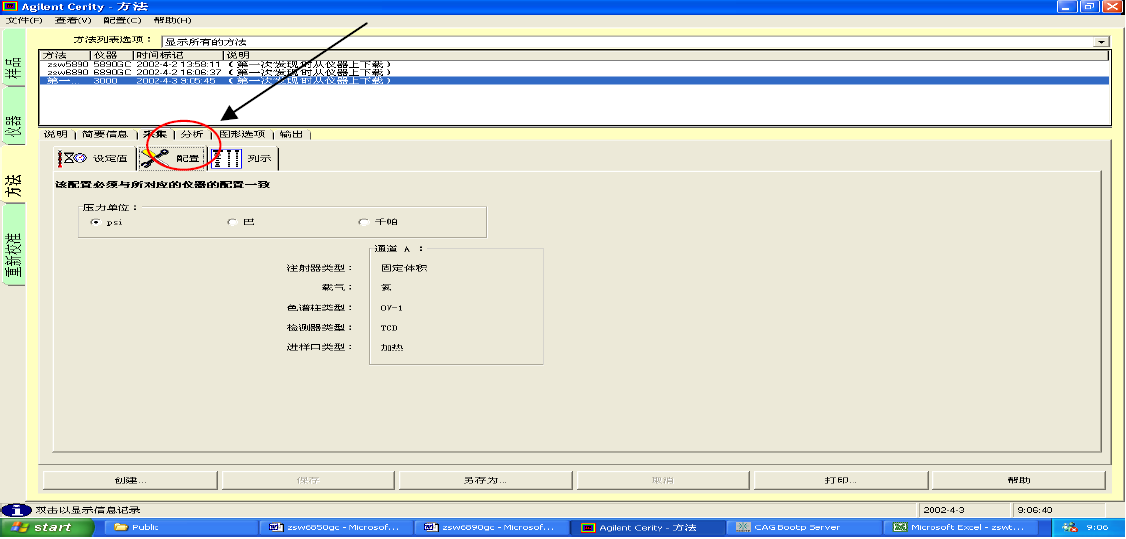Open the 显示所有的方法 combo box
Viewport: 1126px width, 539px height.
pyautogui.click(x=636, y=42)
